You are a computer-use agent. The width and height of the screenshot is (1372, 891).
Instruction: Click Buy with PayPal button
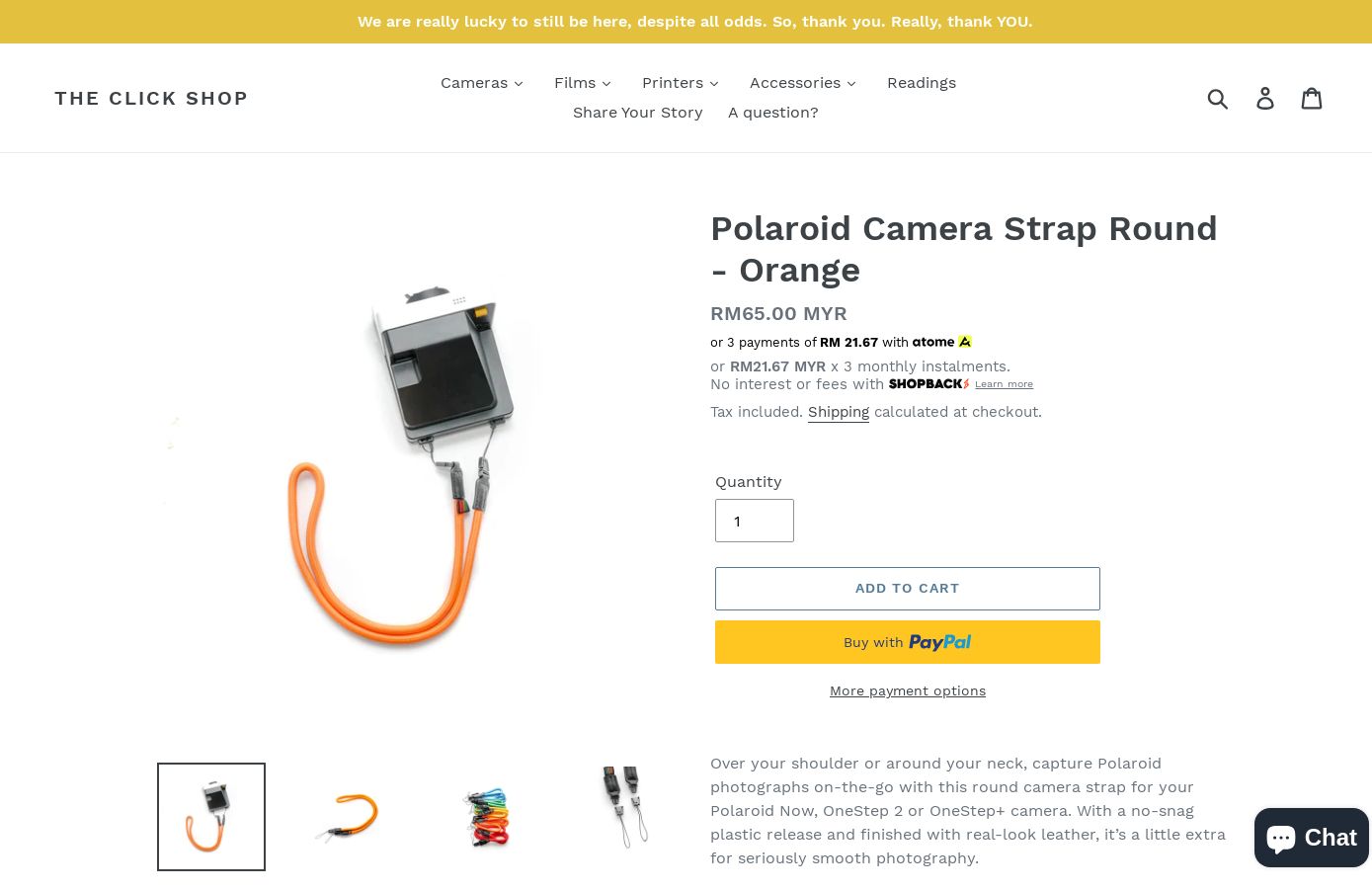click(x=908, y=642)
